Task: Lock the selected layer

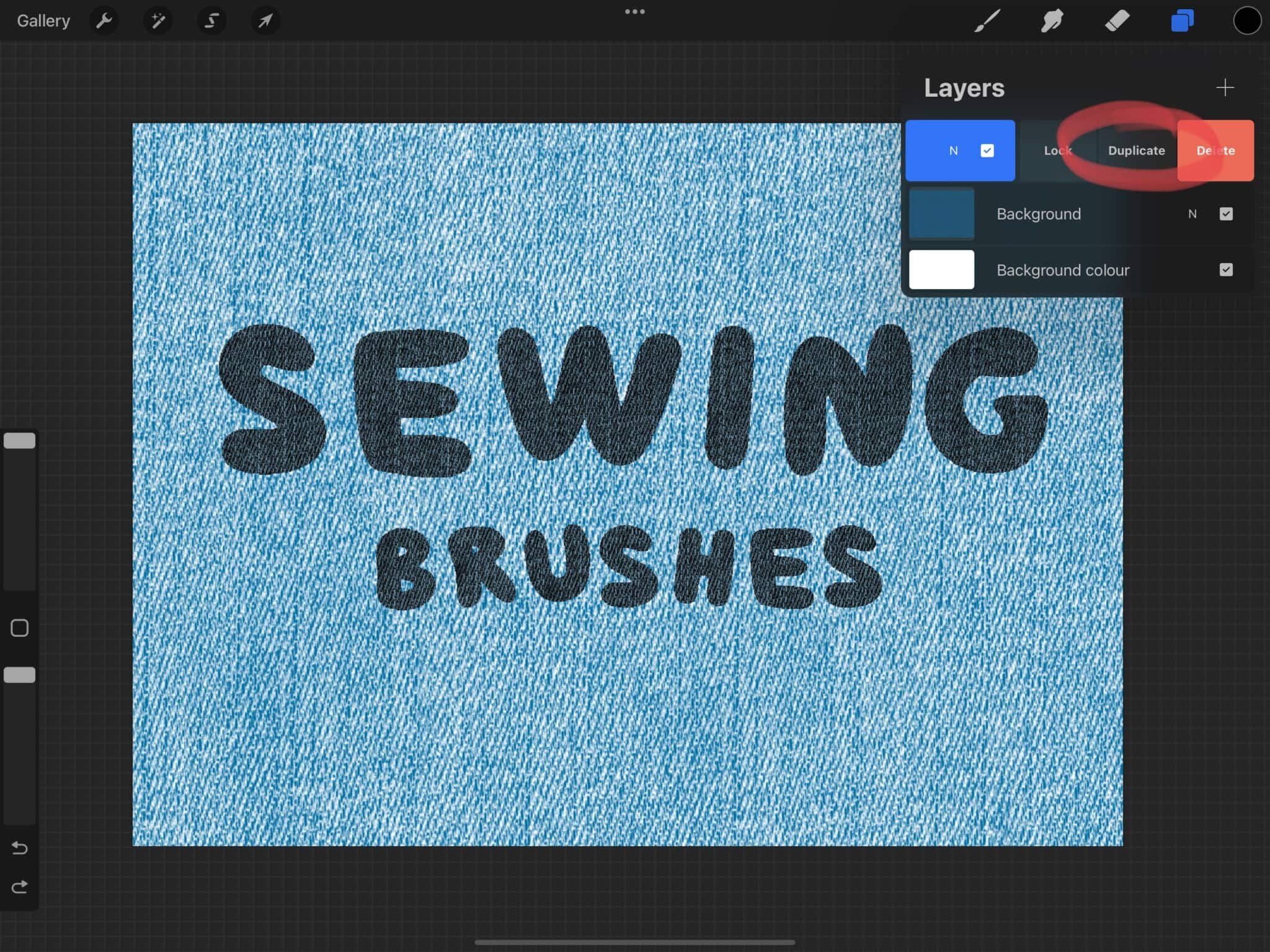Action: (1058, 151)
